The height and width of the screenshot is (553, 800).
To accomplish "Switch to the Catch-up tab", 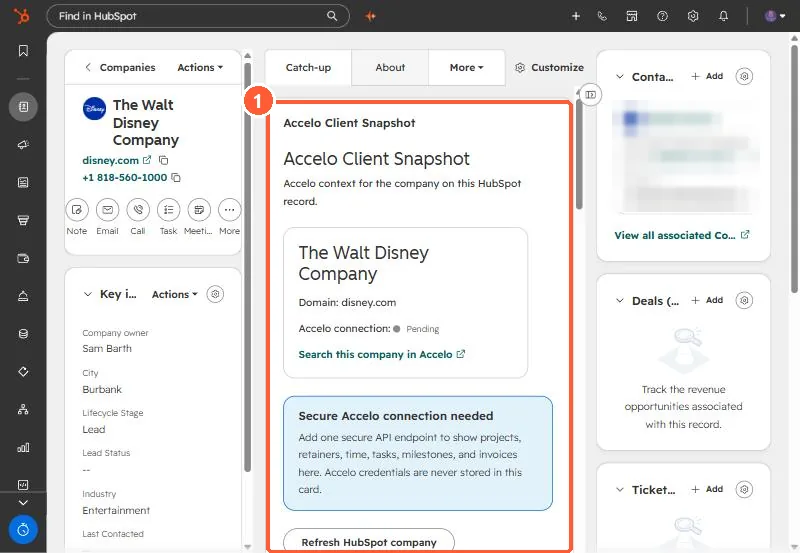I will coord(308,67).
